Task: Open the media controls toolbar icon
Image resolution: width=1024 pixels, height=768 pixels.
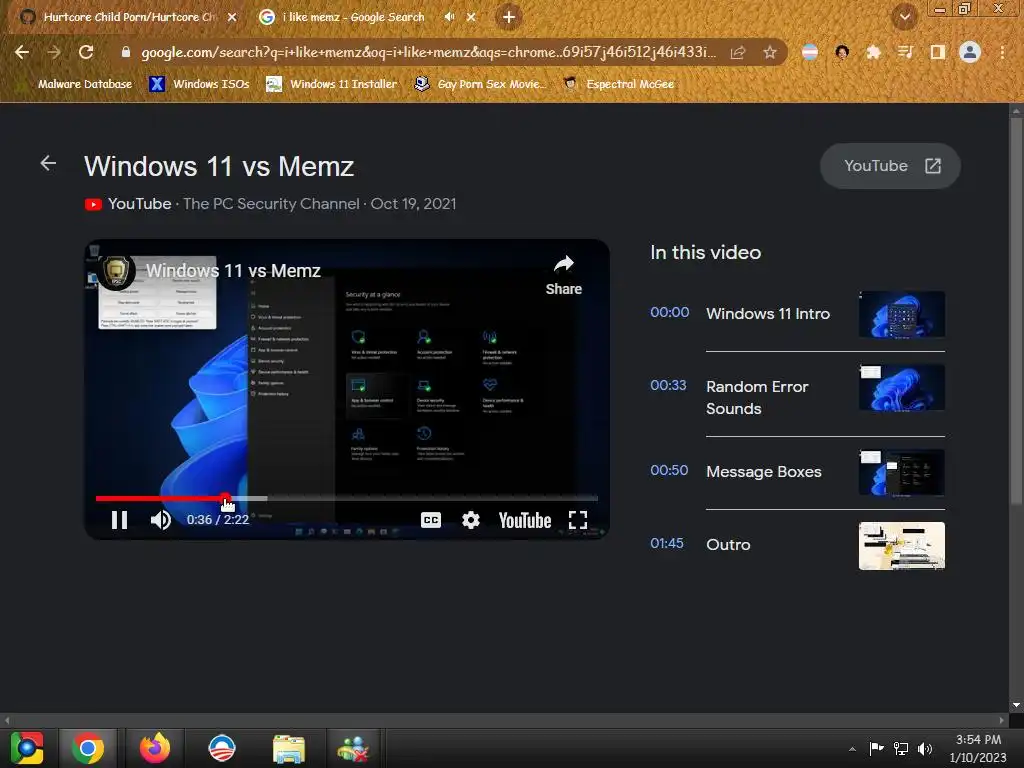Action: coord(905,52)
